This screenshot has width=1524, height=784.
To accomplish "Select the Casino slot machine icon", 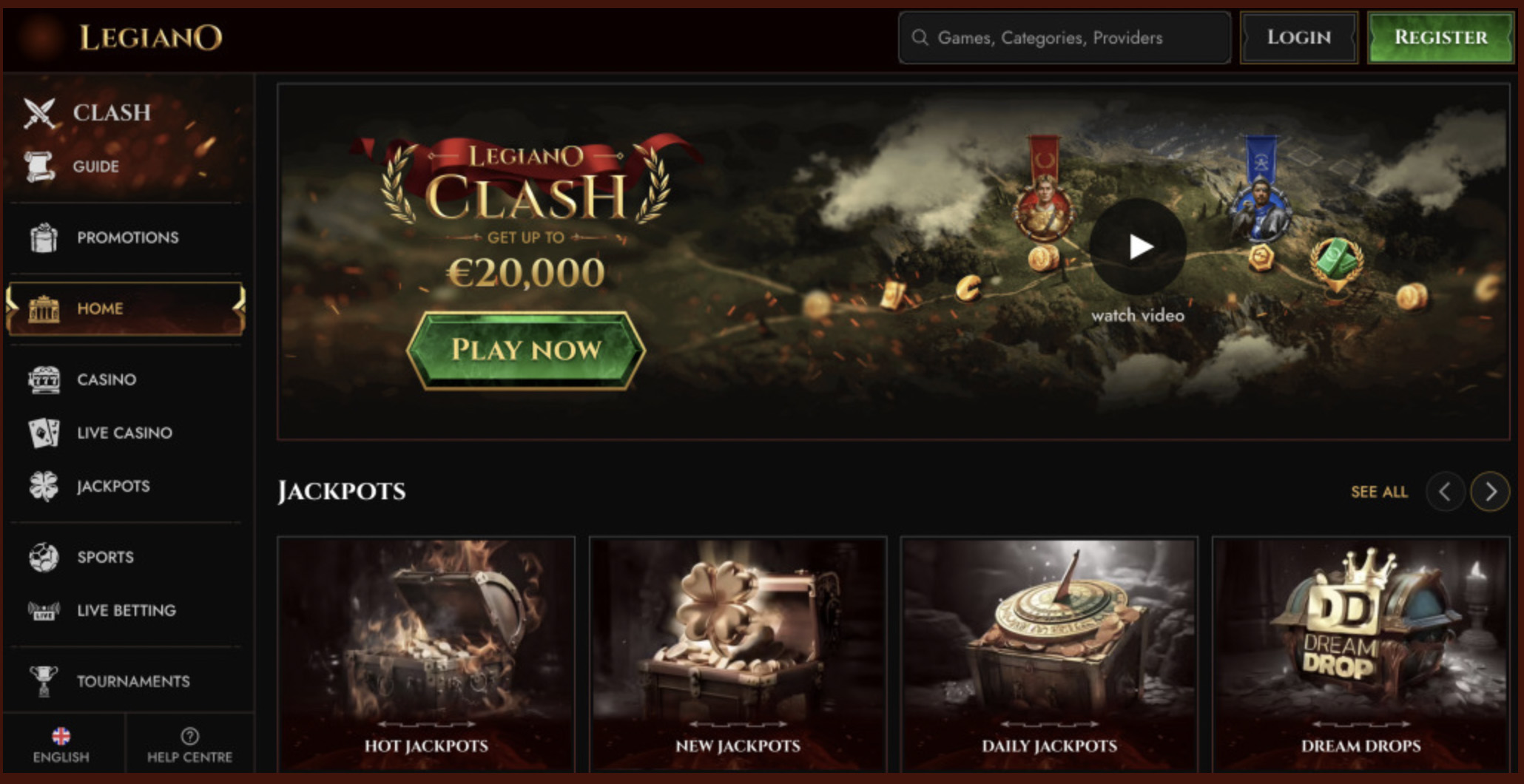I will (x=44, y=379).
